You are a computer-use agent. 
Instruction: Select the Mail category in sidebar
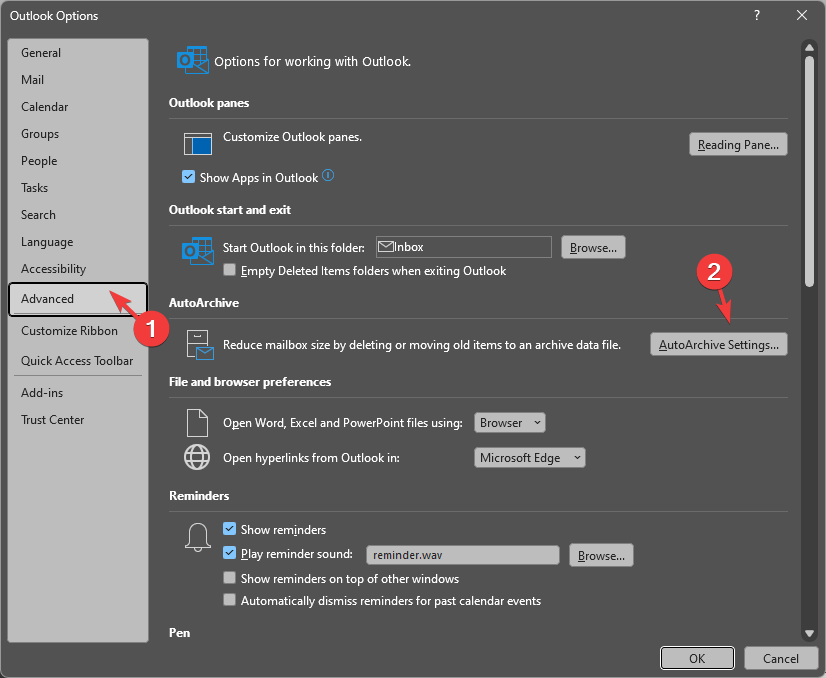click(33, 80)
